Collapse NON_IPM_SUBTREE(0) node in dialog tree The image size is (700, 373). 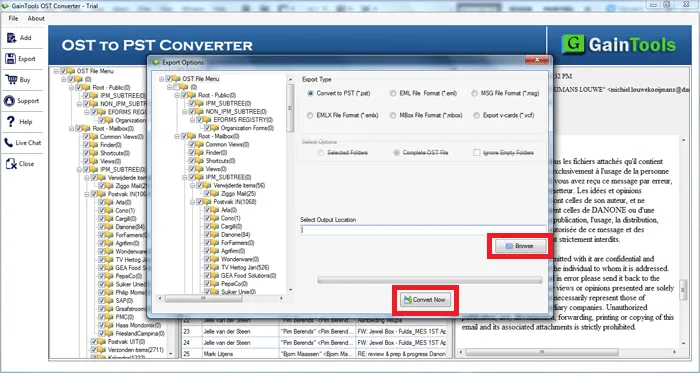185,112
